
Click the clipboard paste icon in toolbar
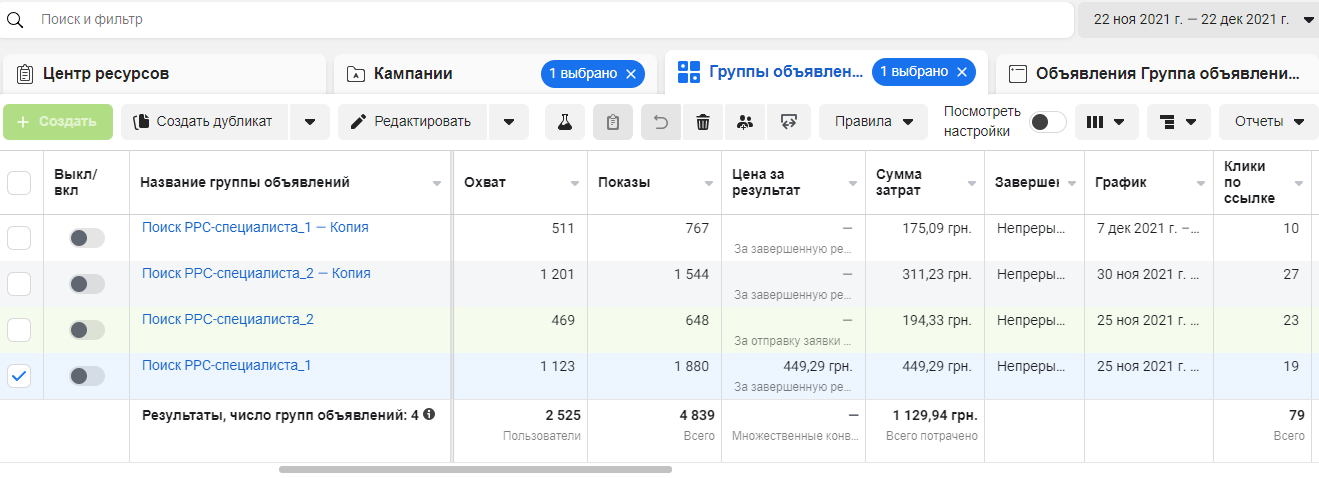coord(613,122)
